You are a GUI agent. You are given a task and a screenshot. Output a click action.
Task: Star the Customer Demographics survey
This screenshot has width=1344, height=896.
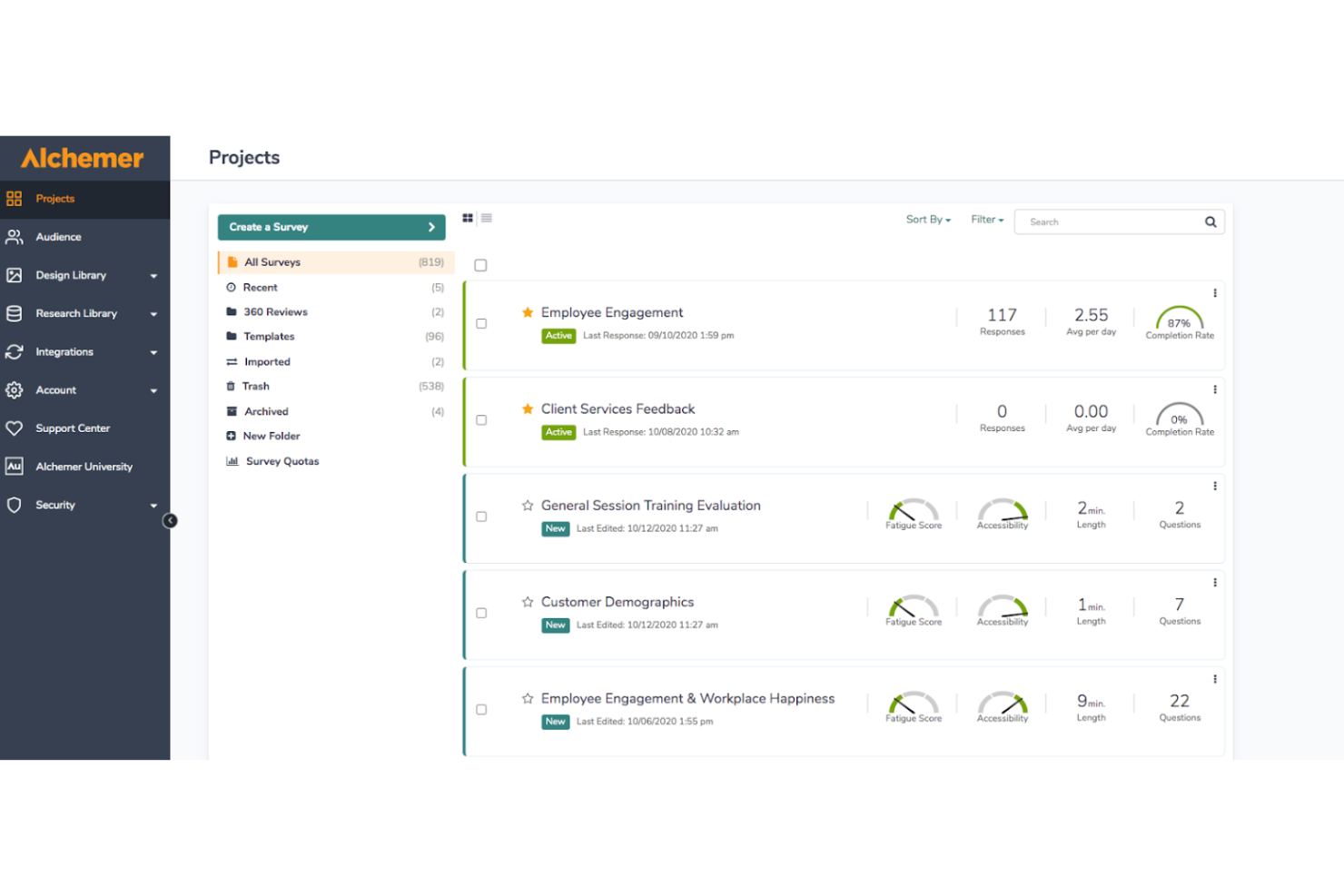tap(528, 602)
